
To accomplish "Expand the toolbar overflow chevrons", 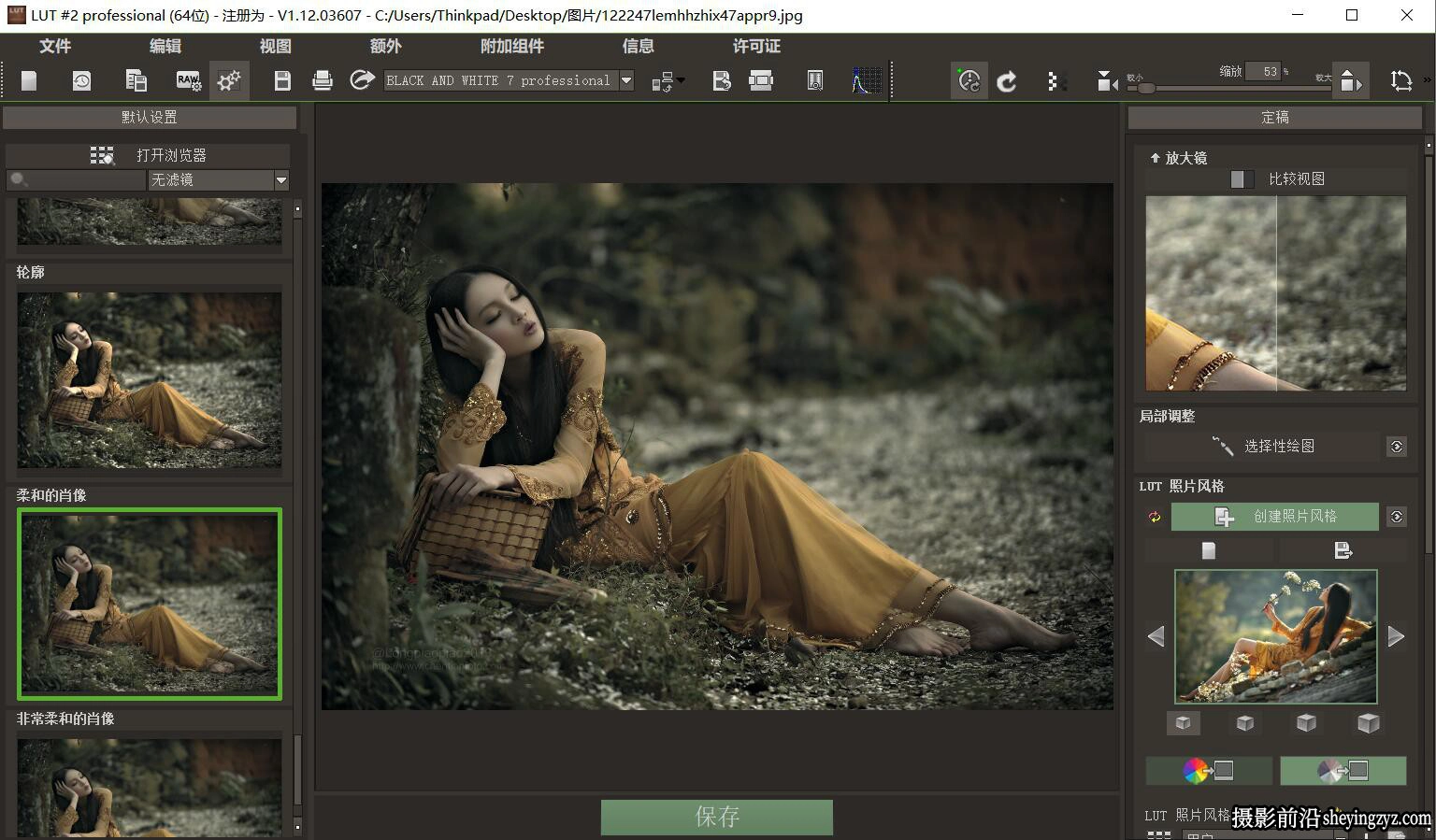I will (x=1428, y=80).
